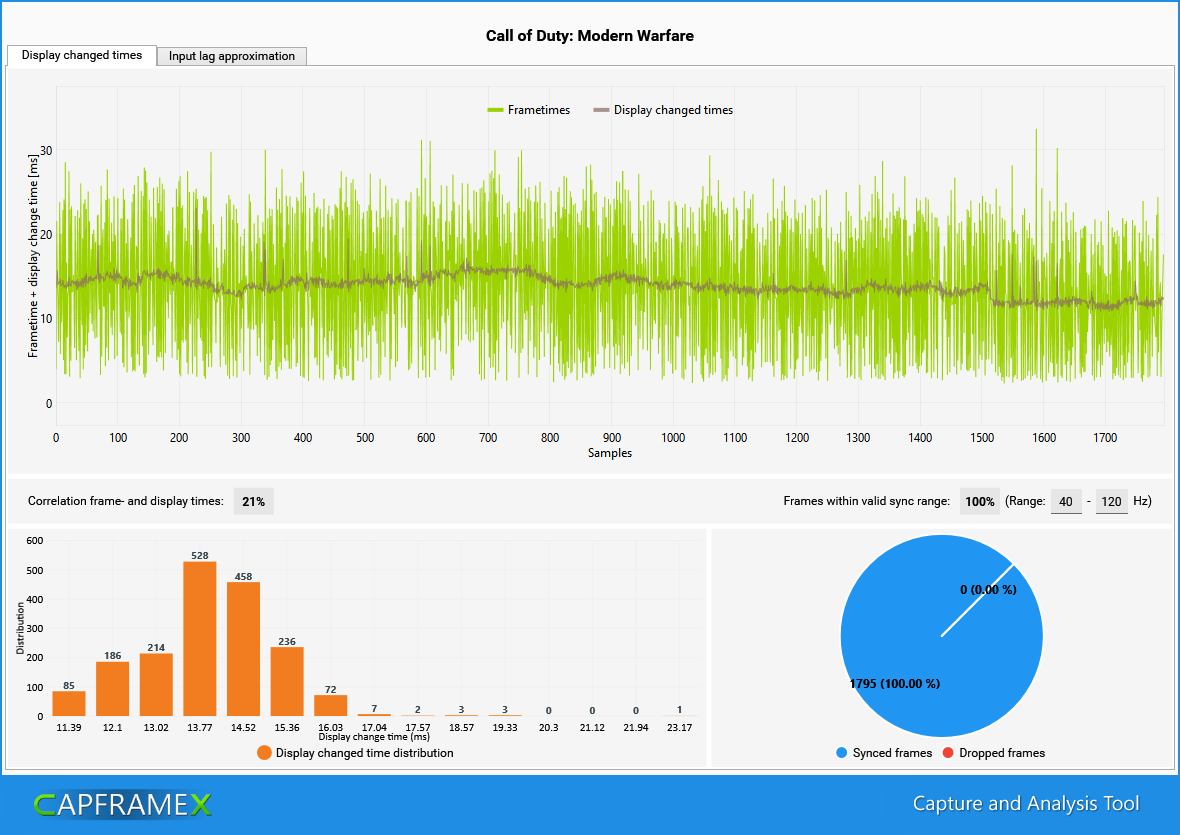The image size is (1180, 835).
Task: Switch to the Input lag approximation tab
Action: tap(231, 56)
